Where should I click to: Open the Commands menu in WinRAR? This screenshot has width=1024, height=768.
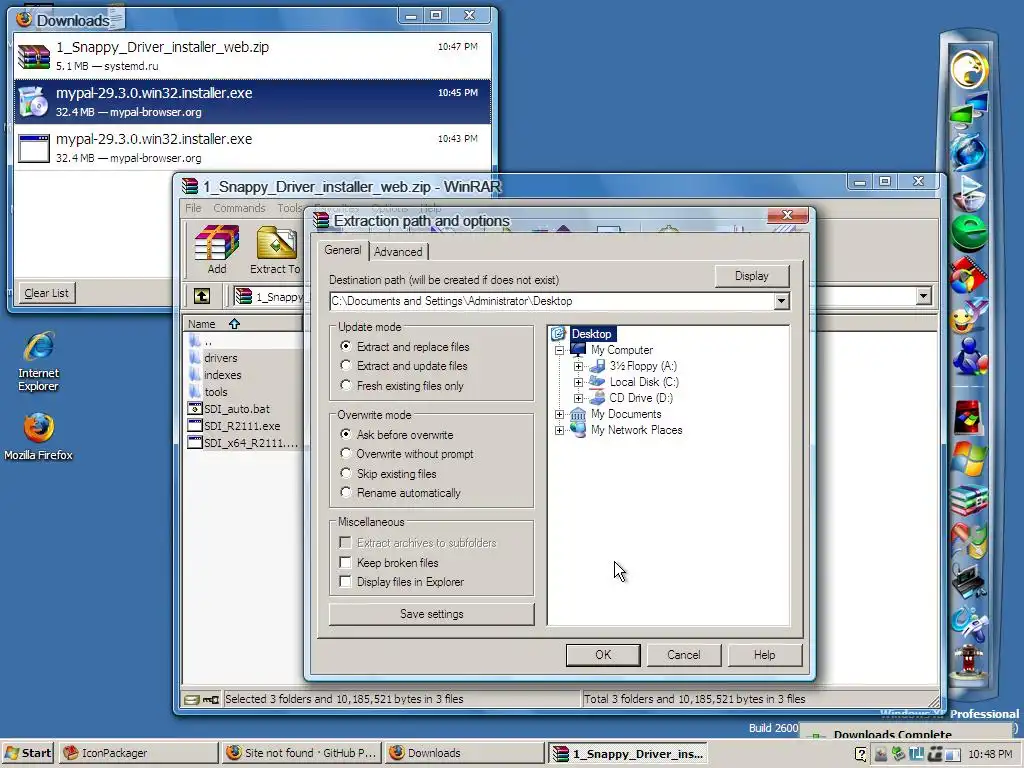pos(239,208)
